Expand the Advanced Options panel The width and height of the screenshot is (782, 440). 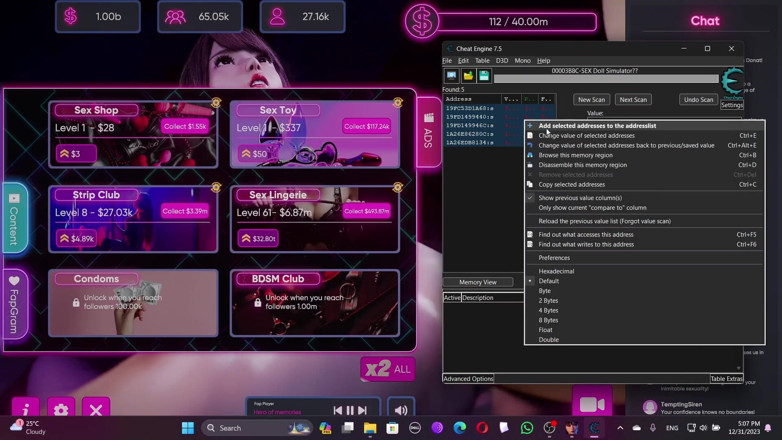coord(468,379)
